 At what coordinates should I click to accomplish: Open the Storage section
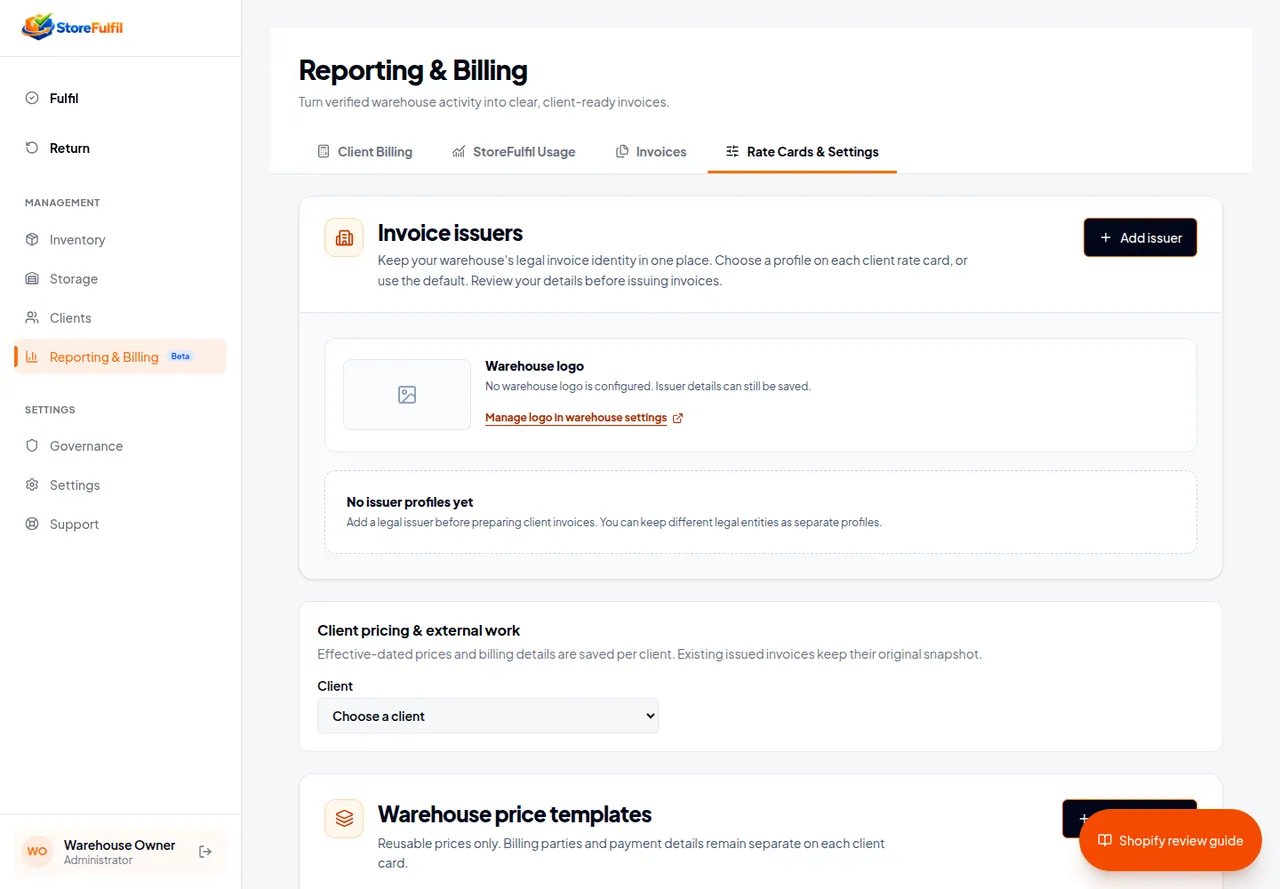[120, 279]
